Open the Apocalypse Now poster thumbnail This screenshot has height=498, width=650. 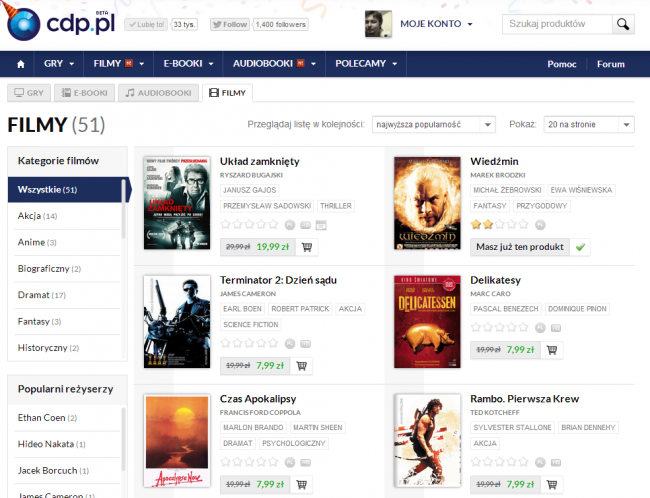click(177, 441)
